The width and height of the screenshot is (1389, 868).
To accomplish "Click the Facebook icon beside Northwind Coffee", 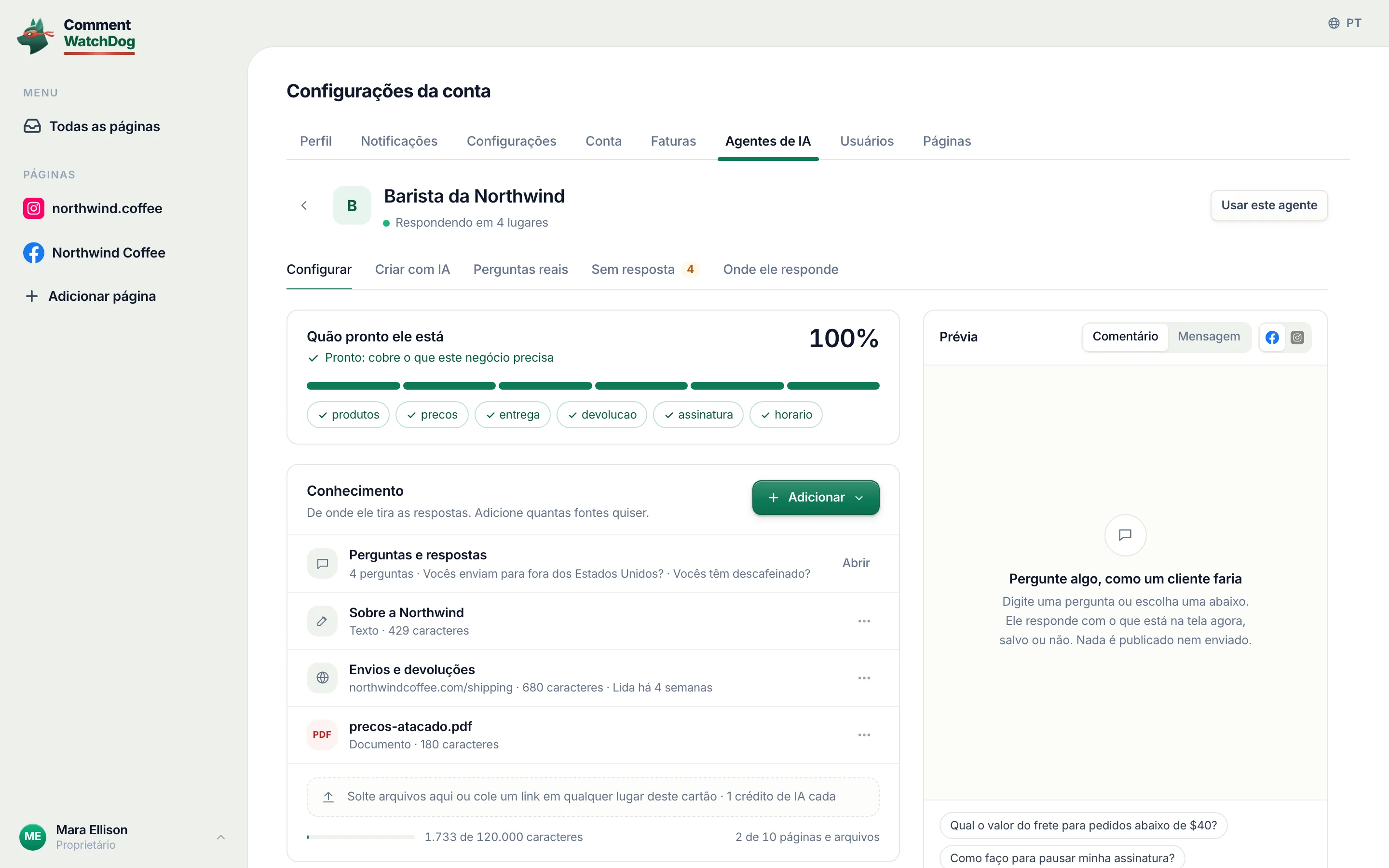I will point(34,253).
